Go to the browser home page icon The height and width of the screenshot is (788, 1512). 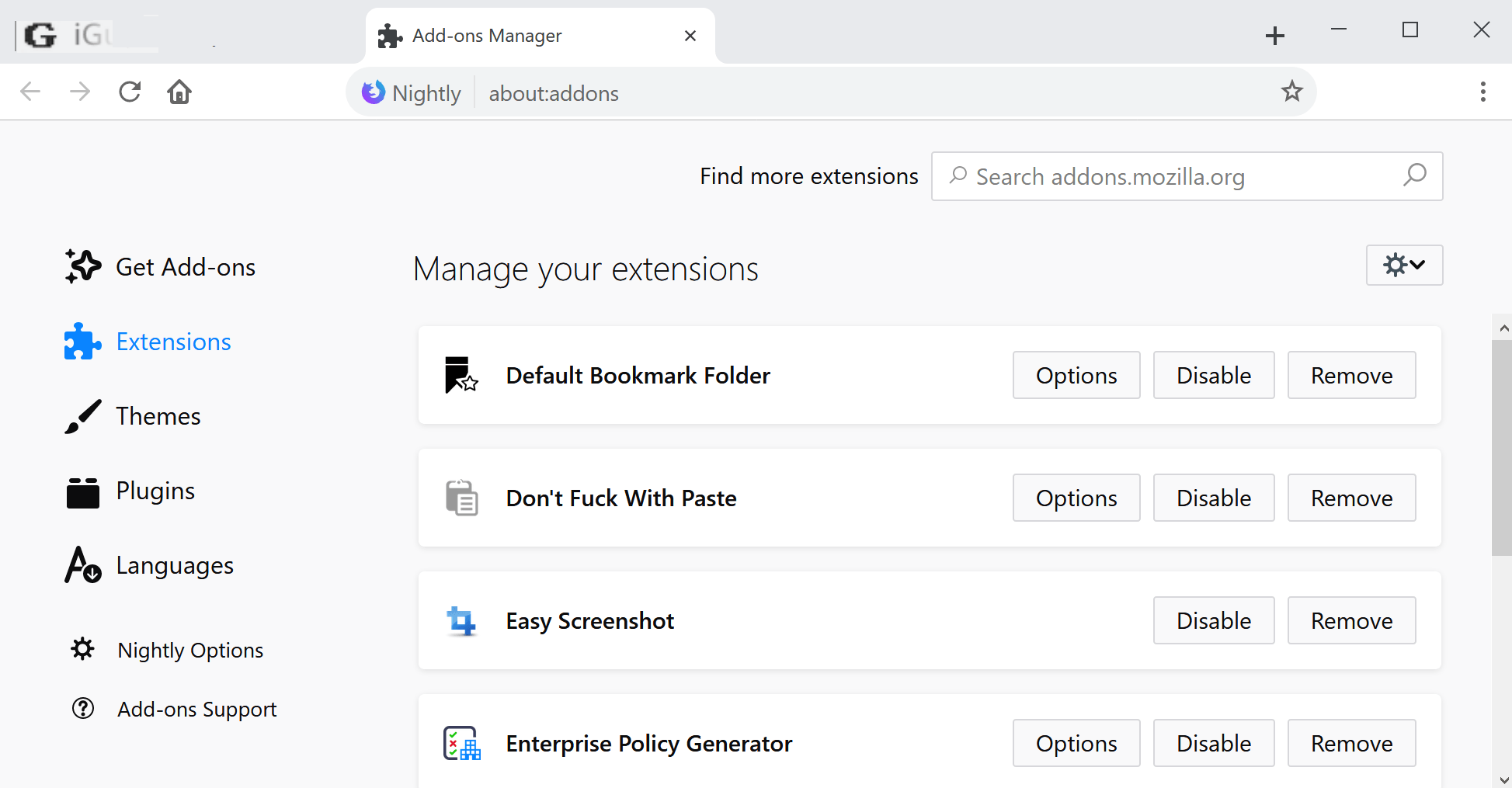point(179,92)
